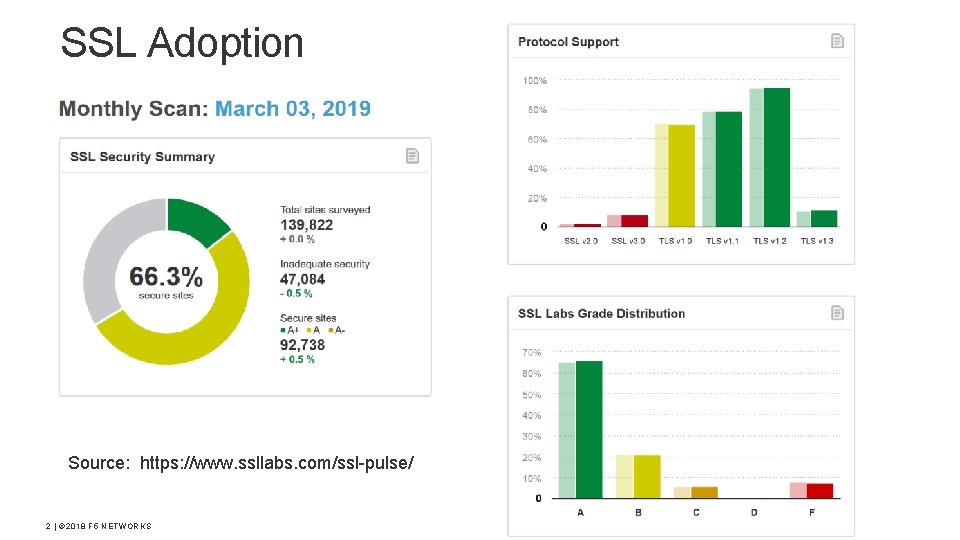Screen dimensions: 960x540
Task: Click the grade B yellow bar
Action: click(647, 476)
